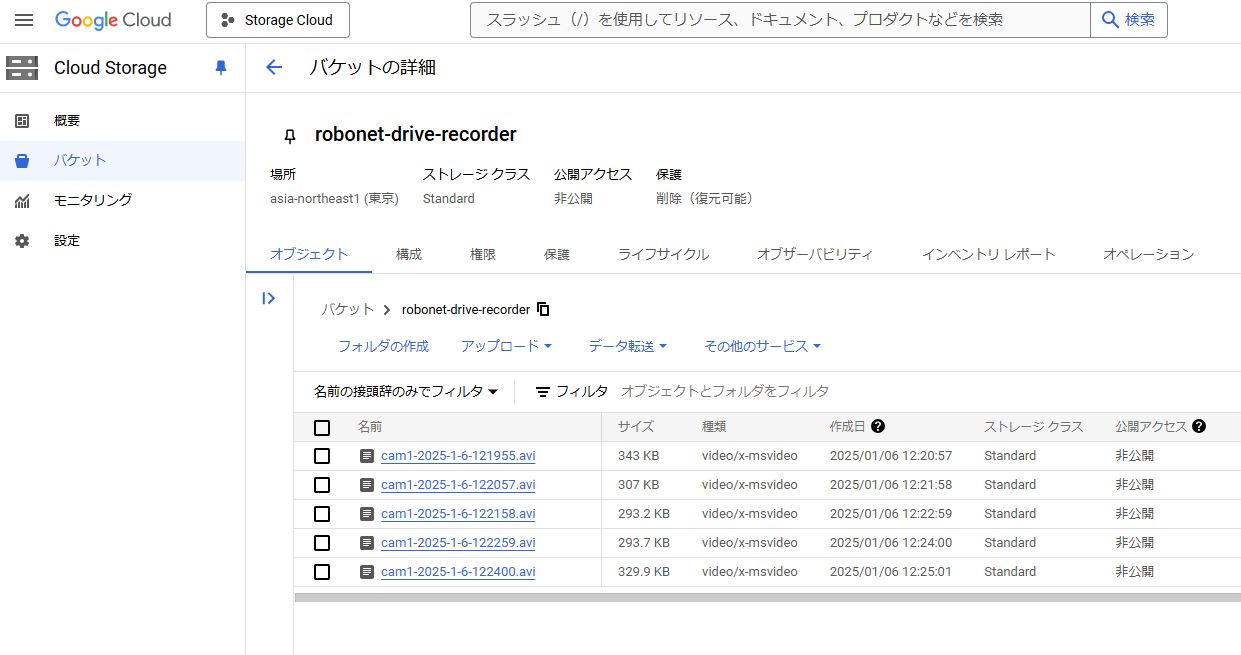Switch to the オブジェクト tab
Image resolution: width=1241 pixels, height=655 pixels.
[x=309, y=254]
